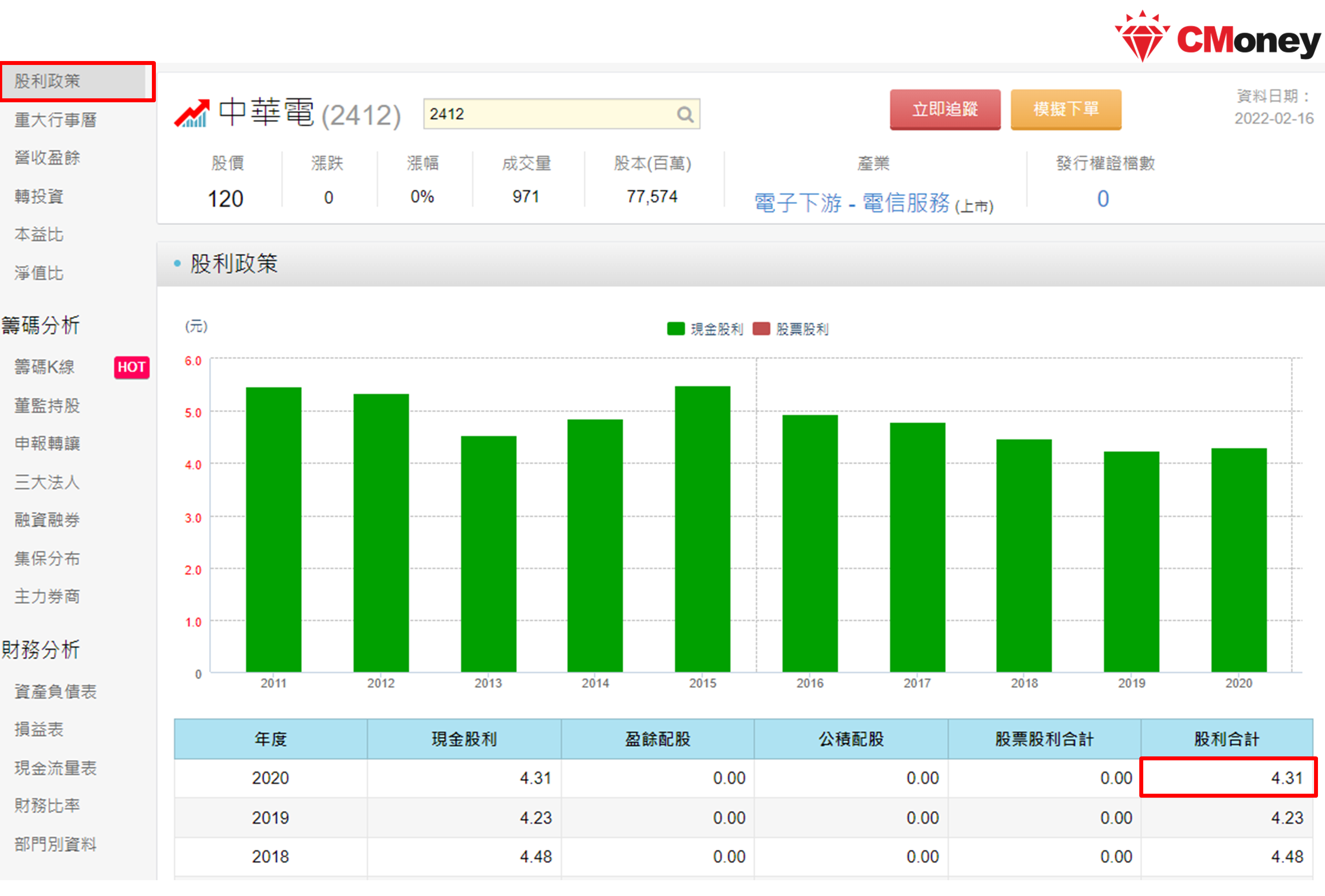Click the CMoney diamond logo

(x=1142, y=36)
